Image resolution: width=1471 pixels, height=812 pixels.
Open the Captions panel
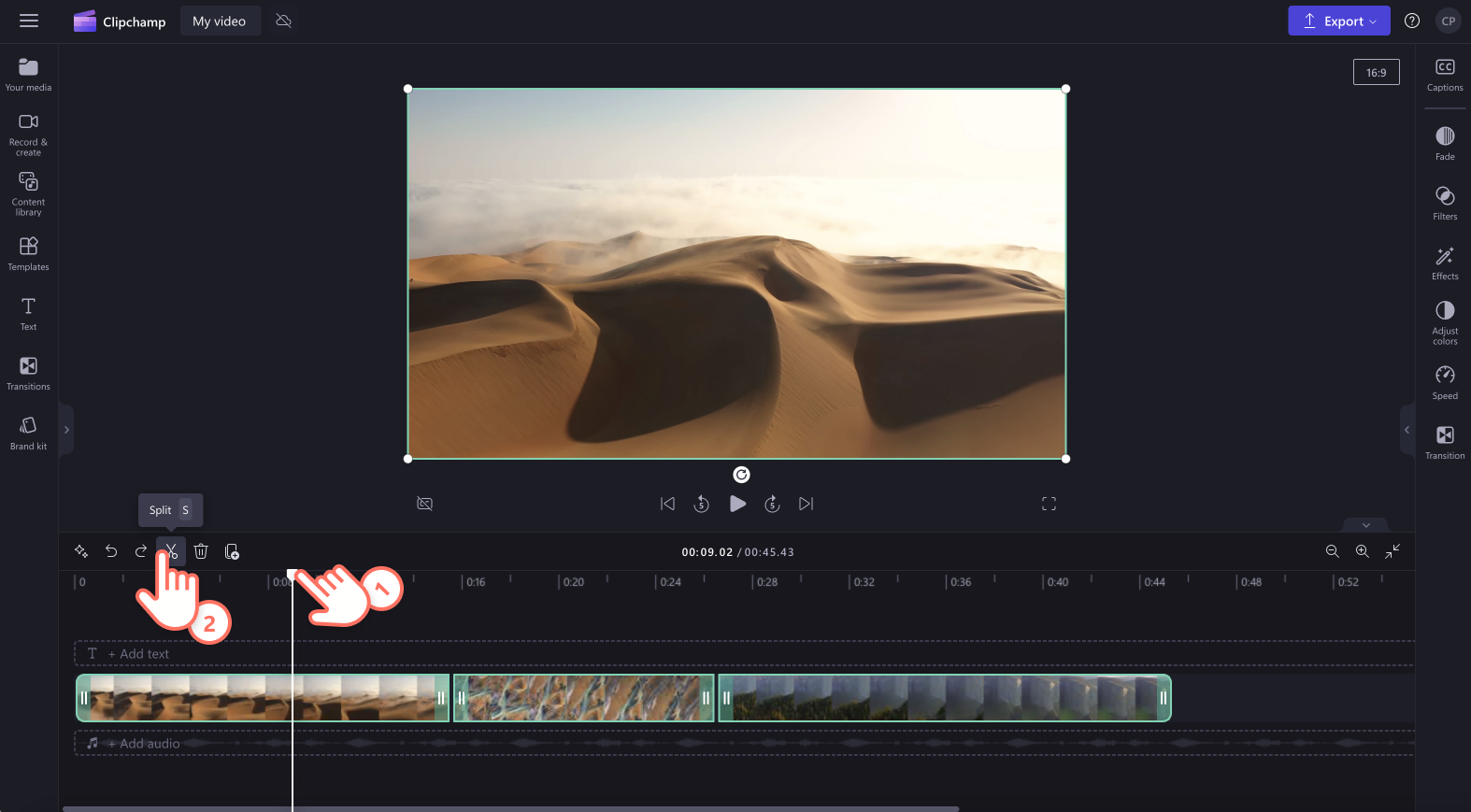coord(1445,75)
